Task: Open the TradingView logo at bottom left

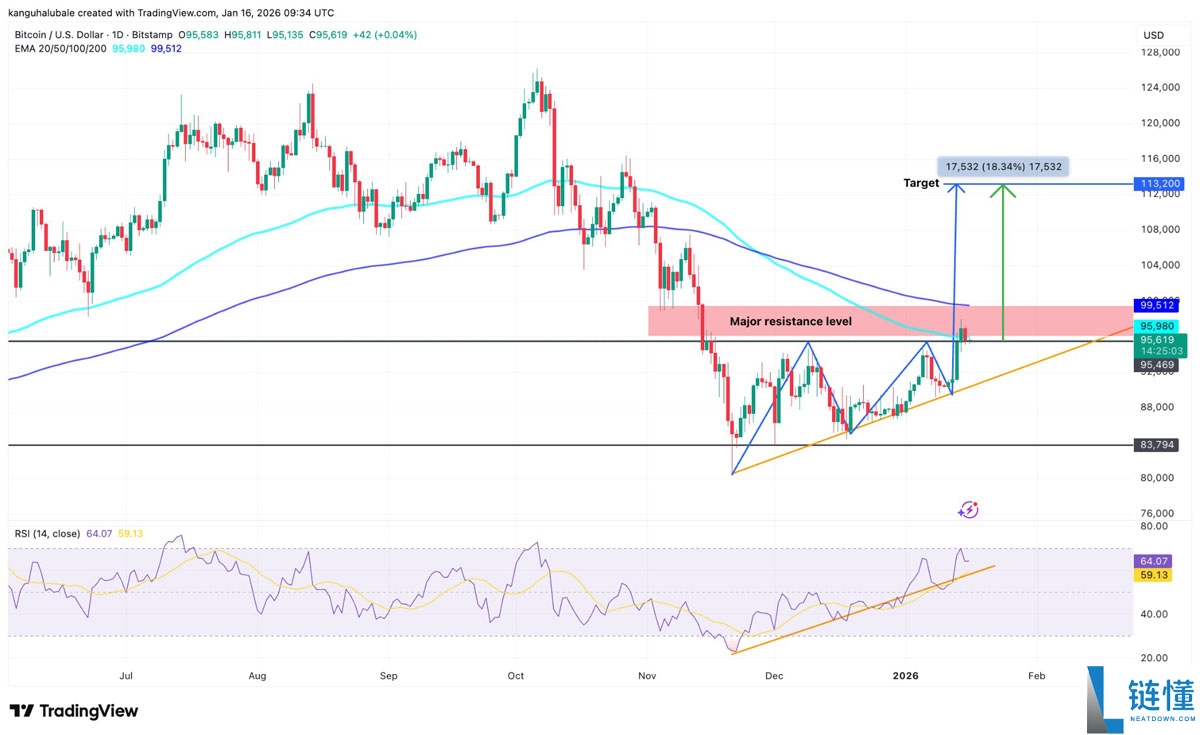Action: (x=74, y=711)
